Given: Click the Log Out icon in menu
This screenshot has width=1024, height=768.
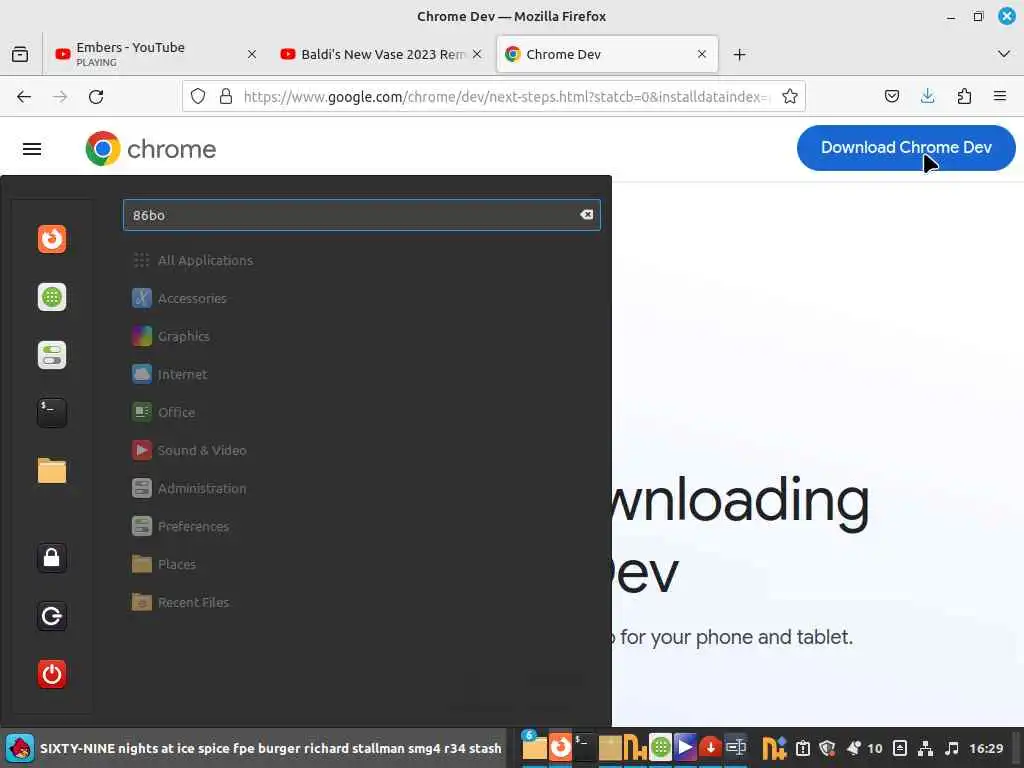Looking at the screenshot, I should (x=52, y=616).
